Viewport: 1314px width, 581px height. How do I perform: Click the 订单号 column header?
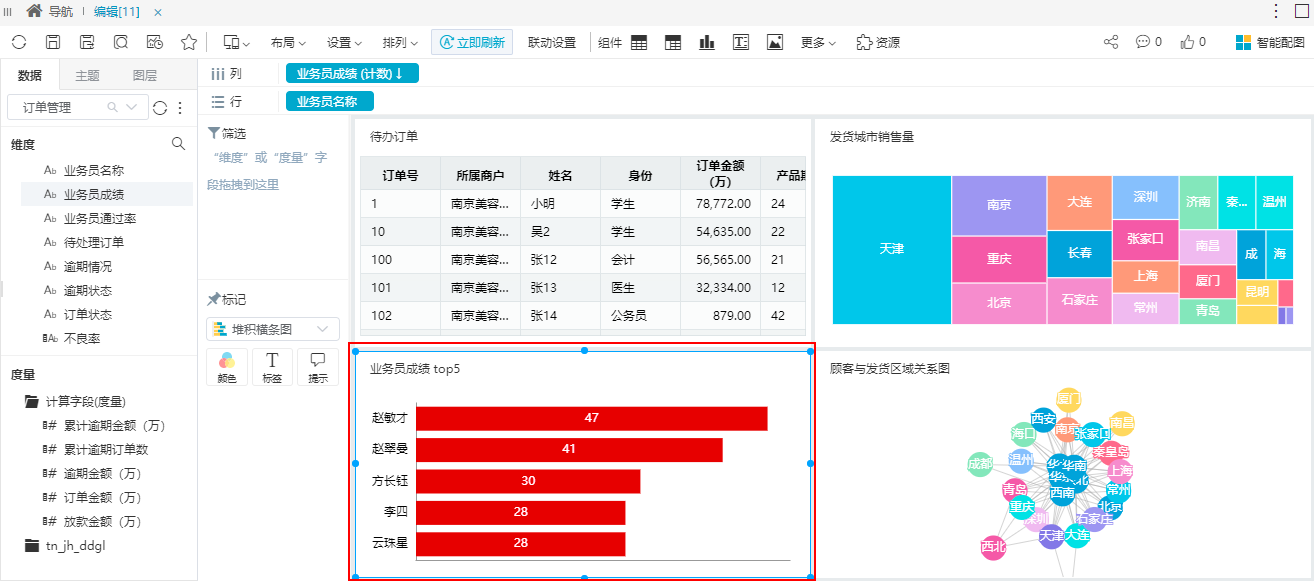(400, 175)
